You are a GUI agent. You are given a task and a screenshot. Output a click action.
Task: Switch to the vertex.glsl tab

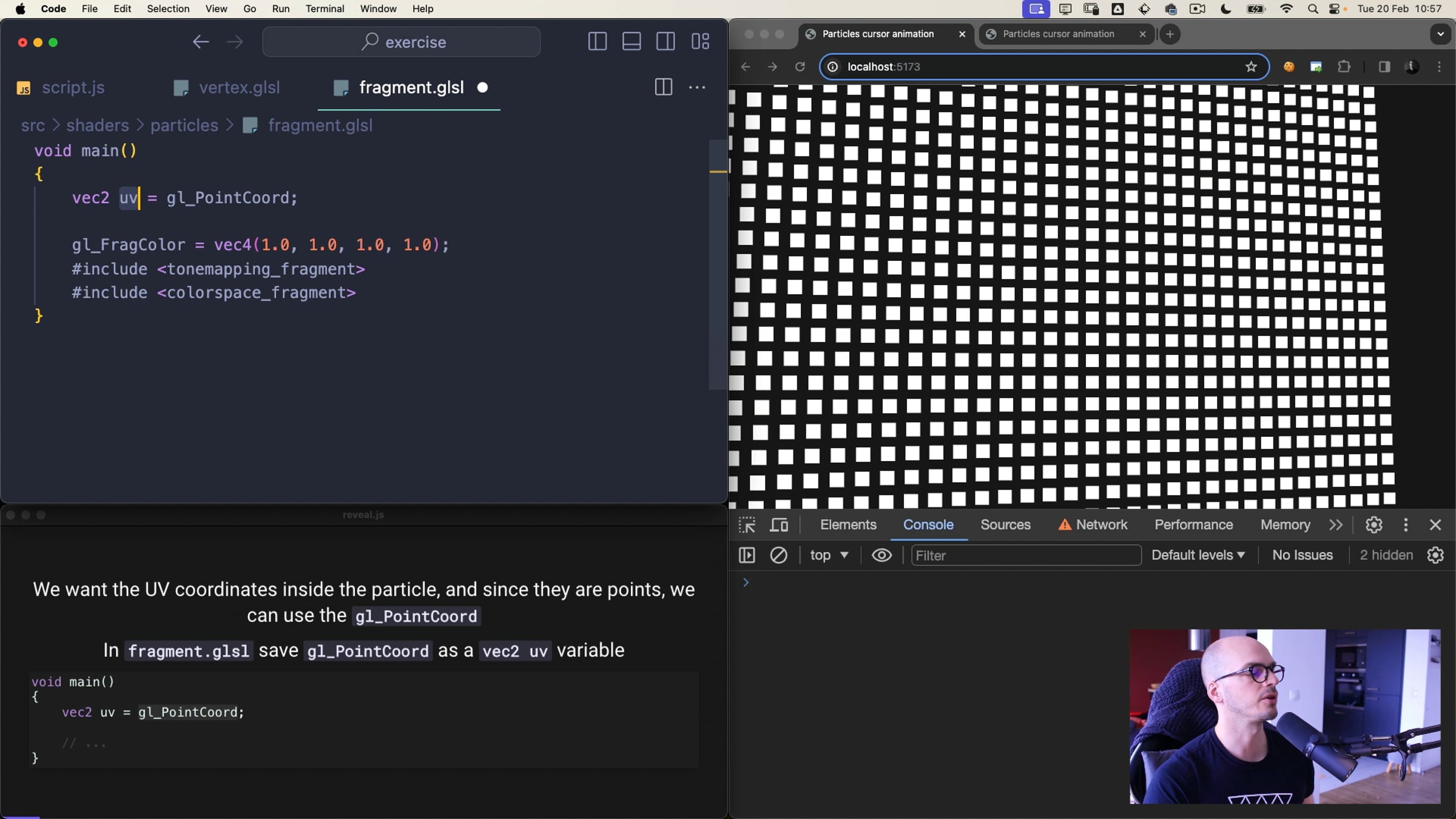point(238,87)
